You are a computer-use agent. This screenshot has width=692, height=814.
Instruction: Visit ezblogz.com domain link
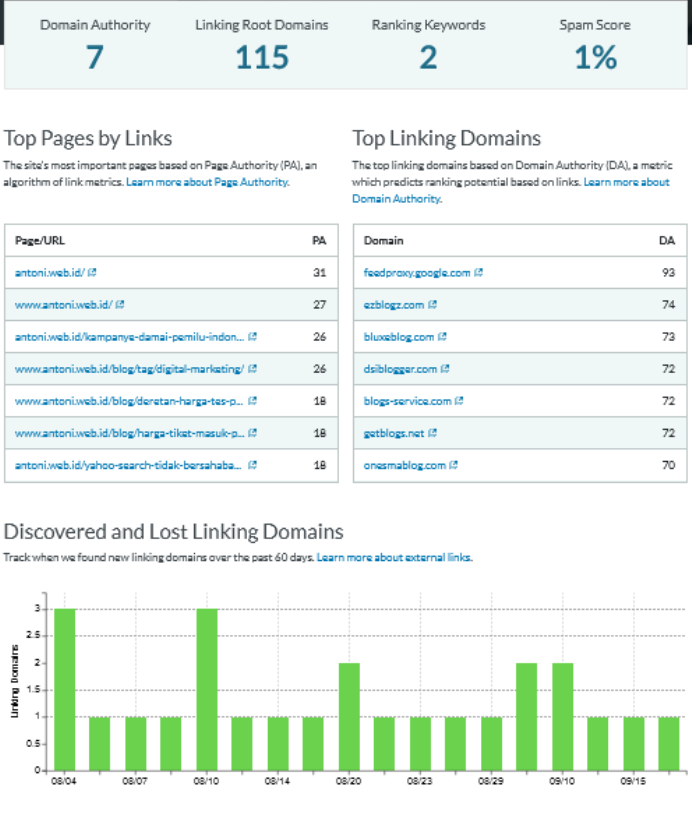pyautogui.click(x=394, y=305)
